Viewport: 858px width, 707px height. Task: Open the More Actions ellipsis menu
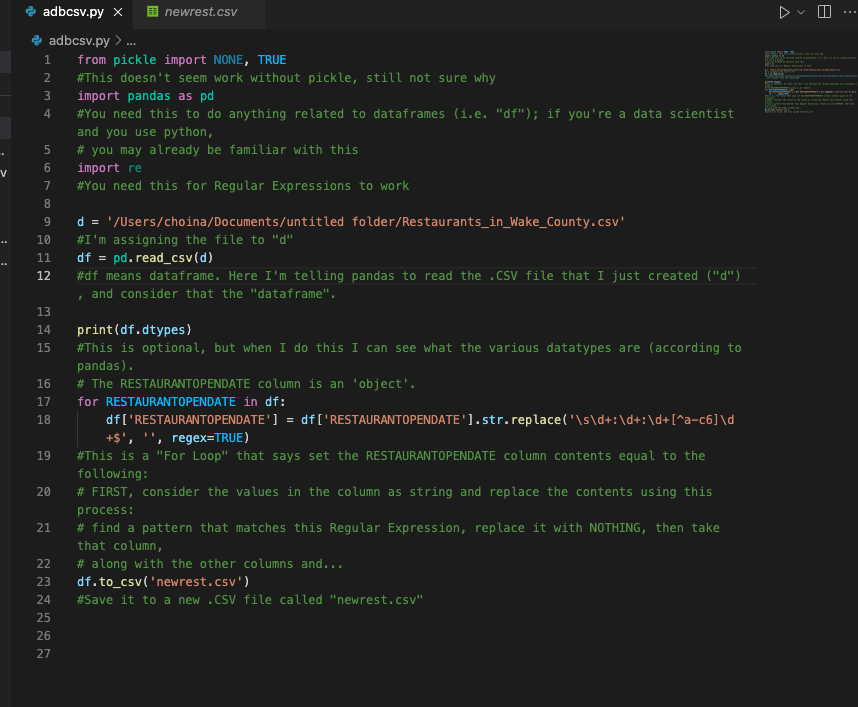coord(850,11)
